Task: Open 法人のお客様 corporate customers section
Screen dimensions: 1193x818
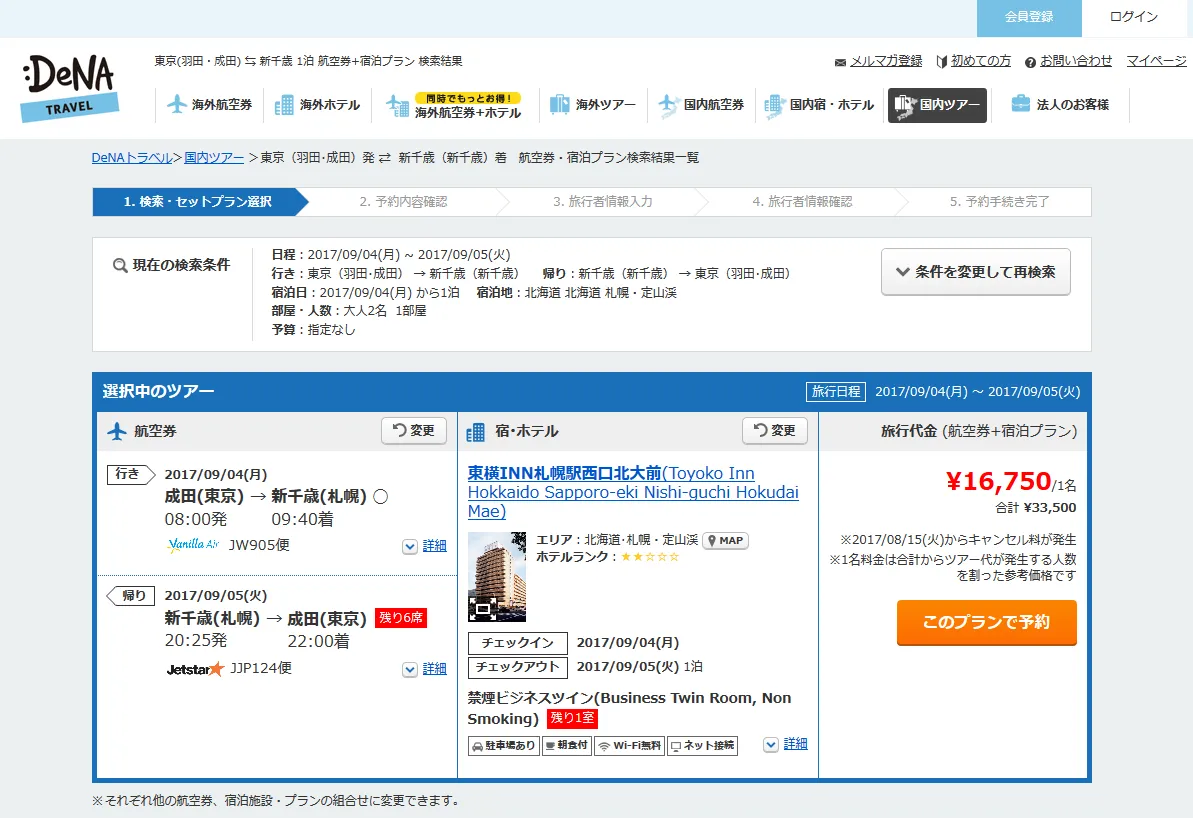Action: 1060,105
